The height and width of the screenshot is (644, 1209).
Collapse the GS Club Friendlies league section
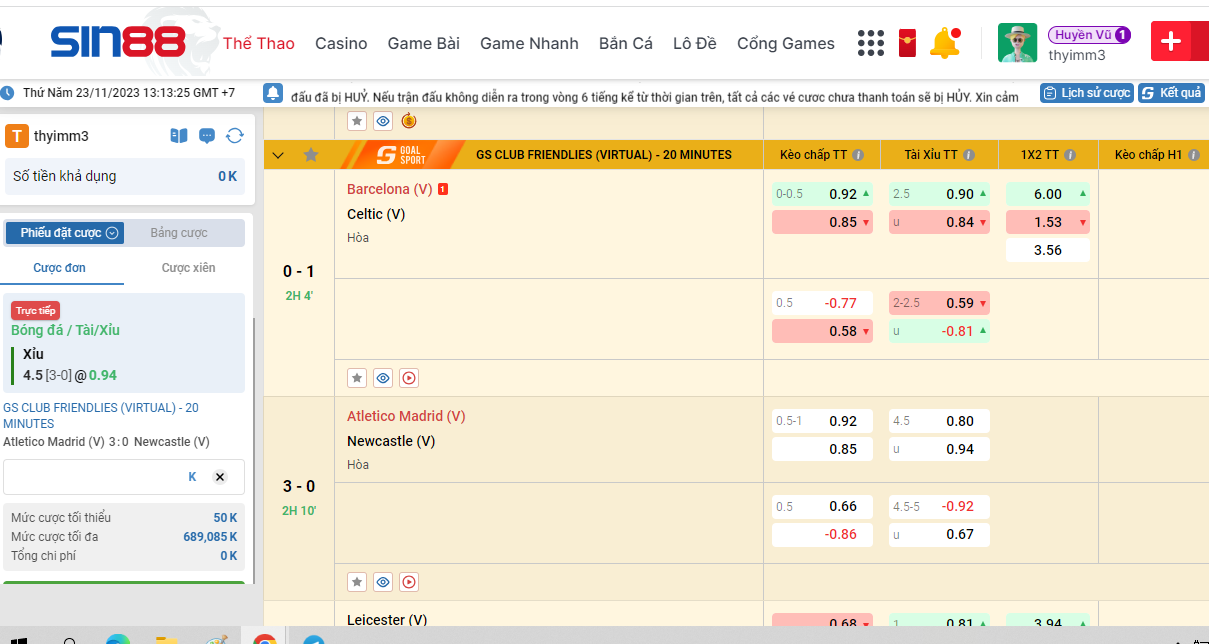pyautogui.click(x=278, y=155)
